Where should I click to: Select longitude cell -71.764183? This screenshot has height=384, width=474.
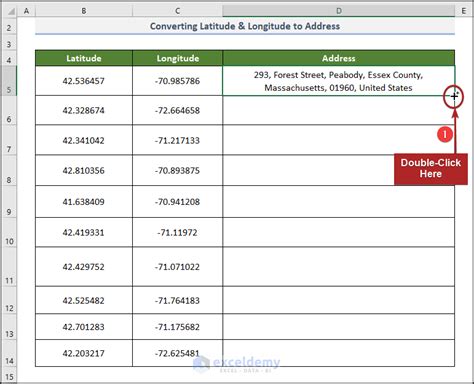pyautogui.click(x=177, y=300)
